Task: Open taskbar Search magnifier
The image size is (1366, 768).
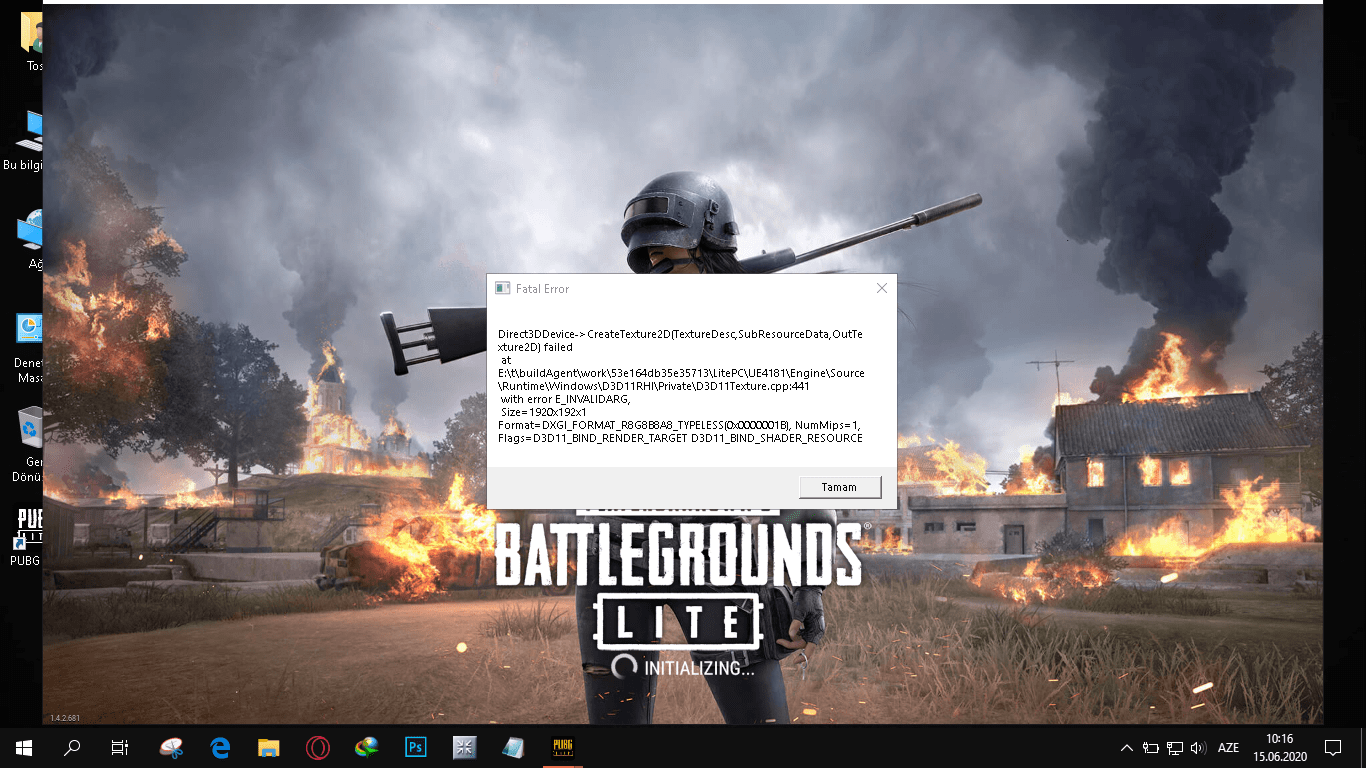Action: click(x=72, y=747)
